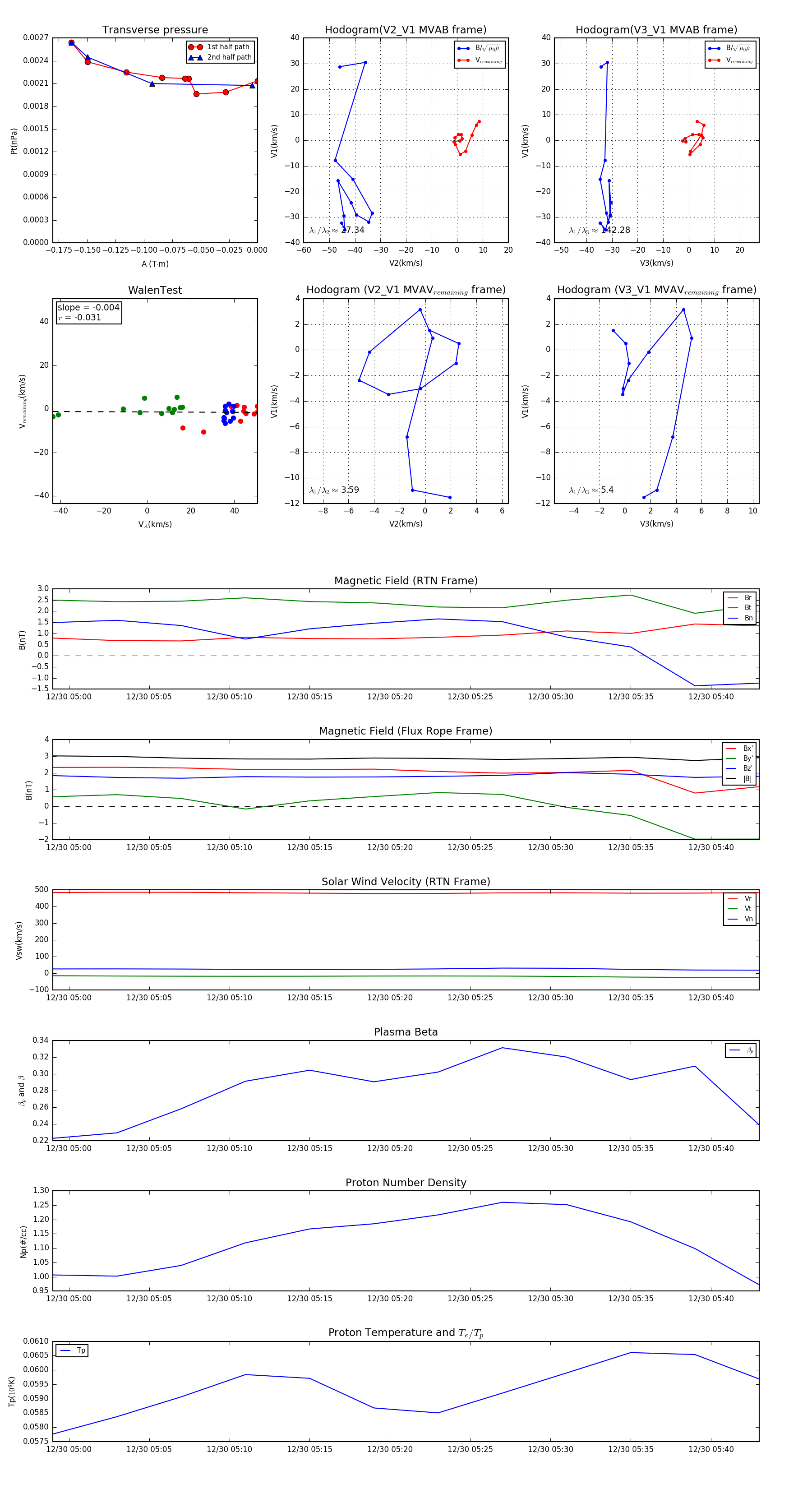This screenshot has height=1489, width=812.
Task: Click the "A (T·m)" x-axis label
Action: 155,264
